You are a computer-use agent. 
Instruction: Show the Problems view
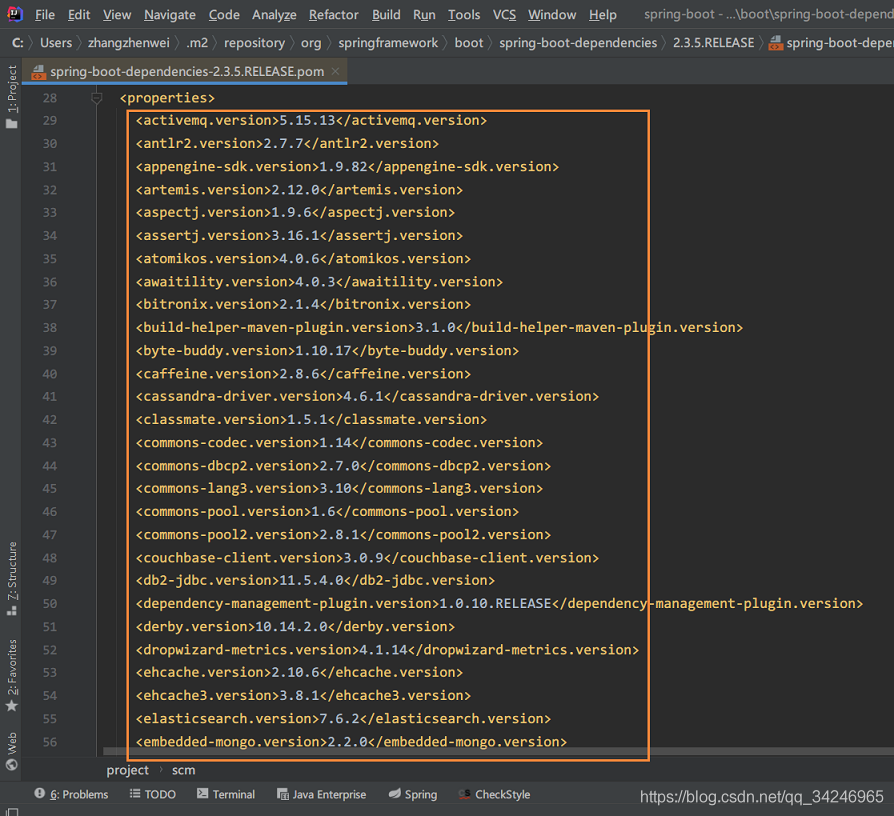click(71, 794)
